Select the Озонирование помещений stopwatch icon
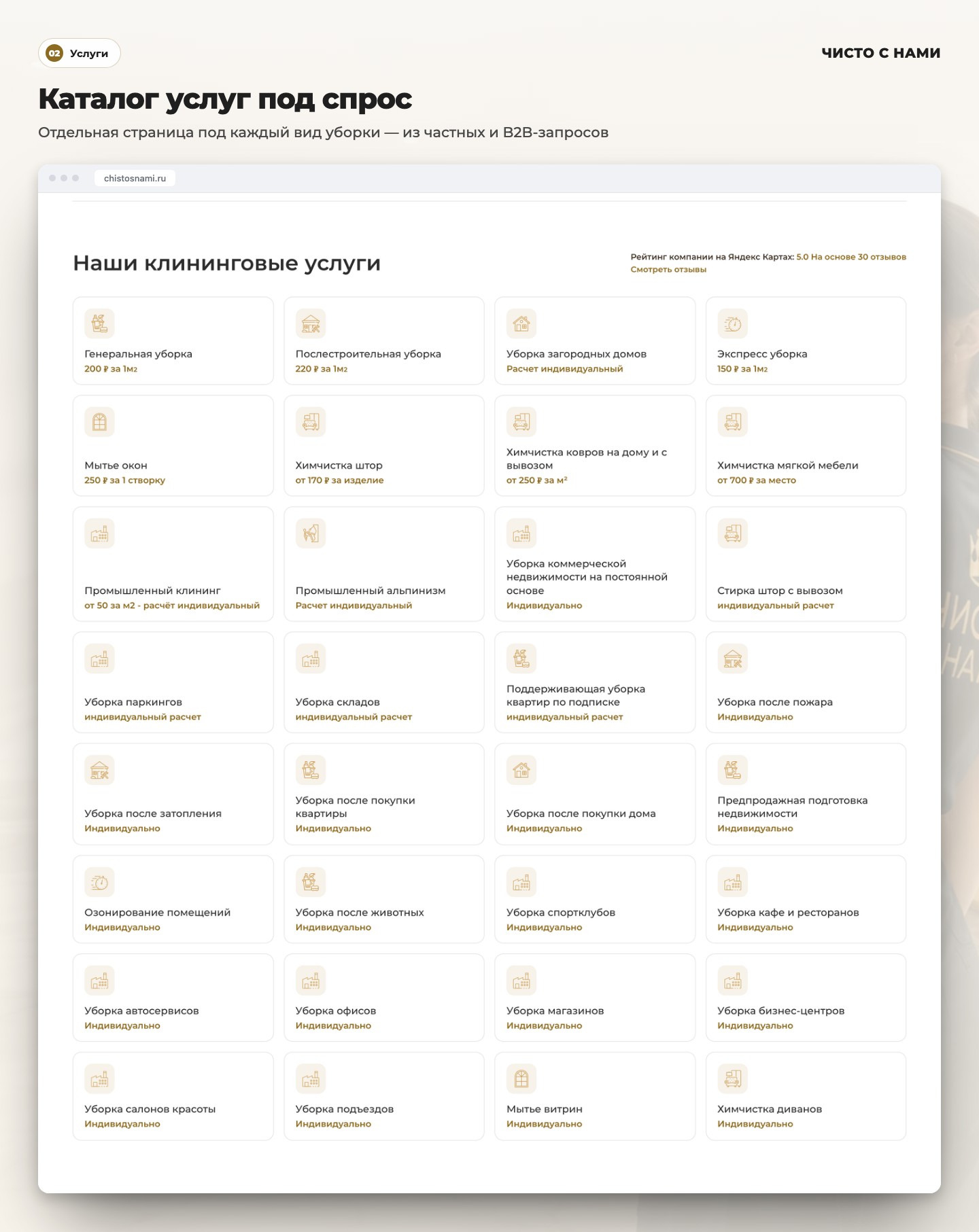This screenshot has height=1232, width=979. pyautogui.click(x=99, y=882)
